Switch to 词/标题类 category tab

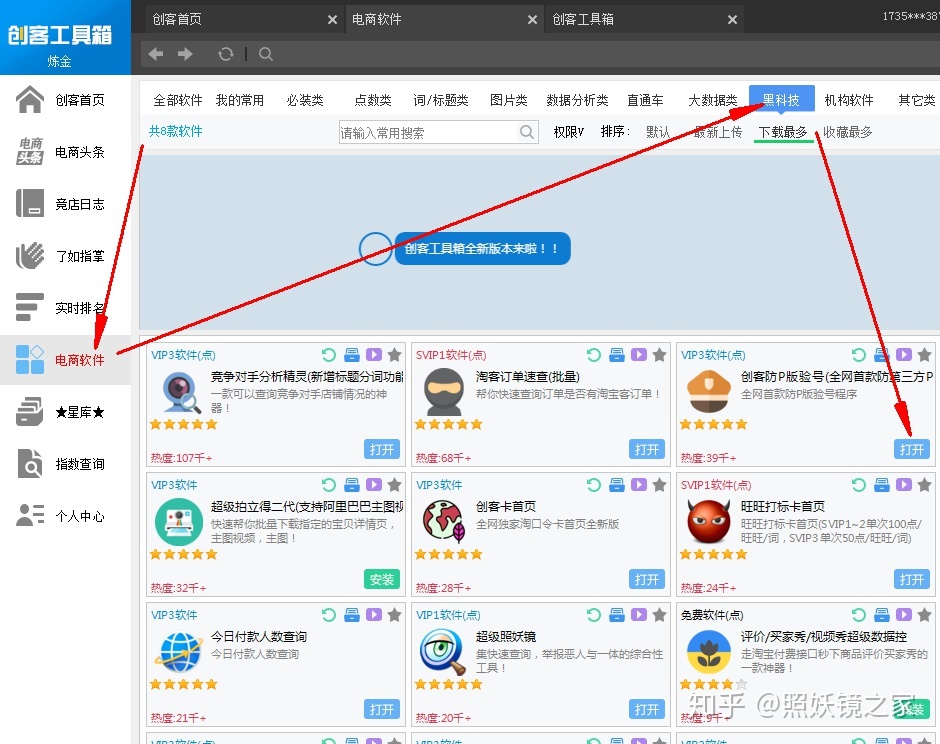point(441,100)
